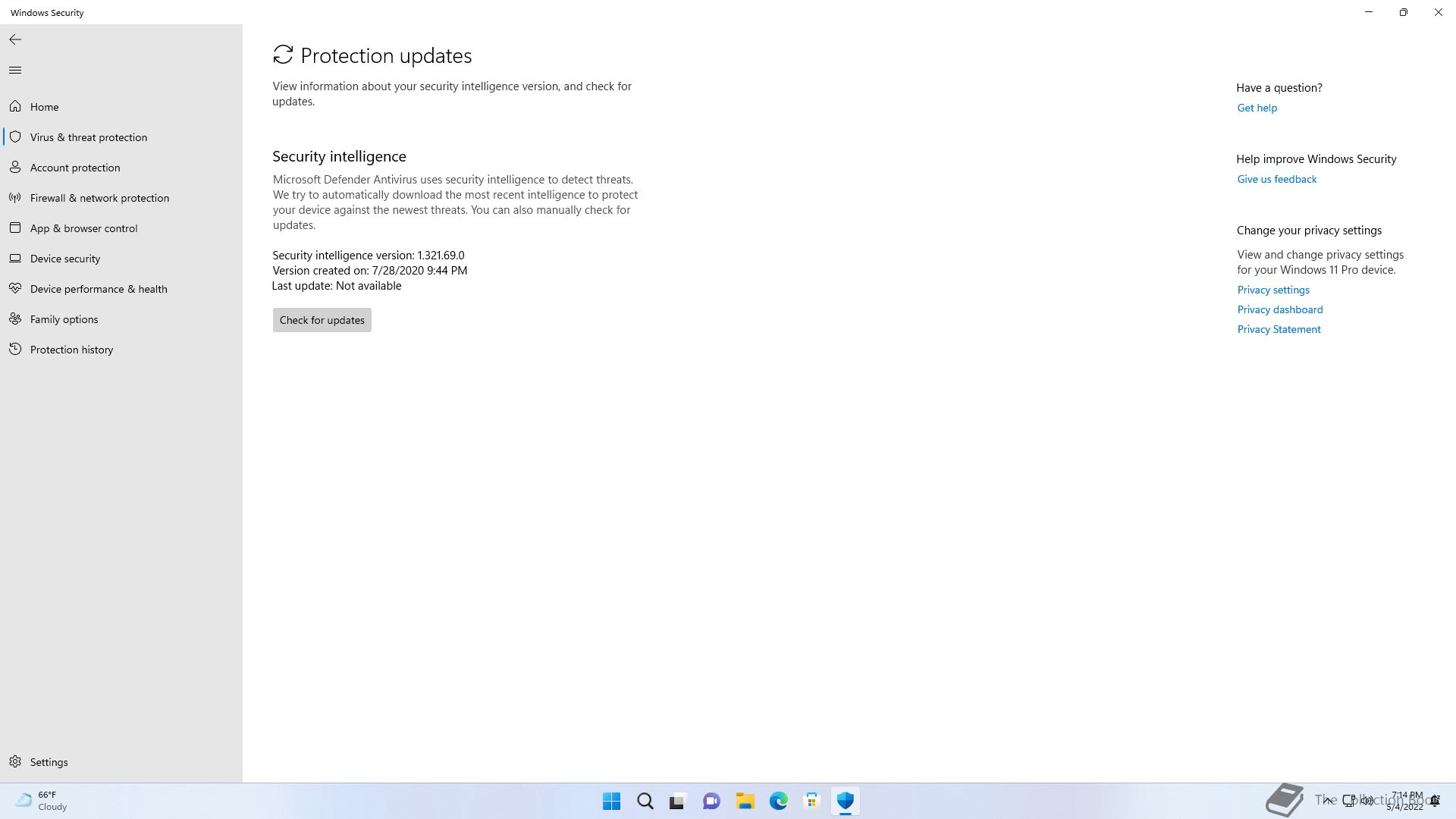
Task: Launch Microsoft Edge from taskbar
Action: pyautogui.click(x=778, y=801)
